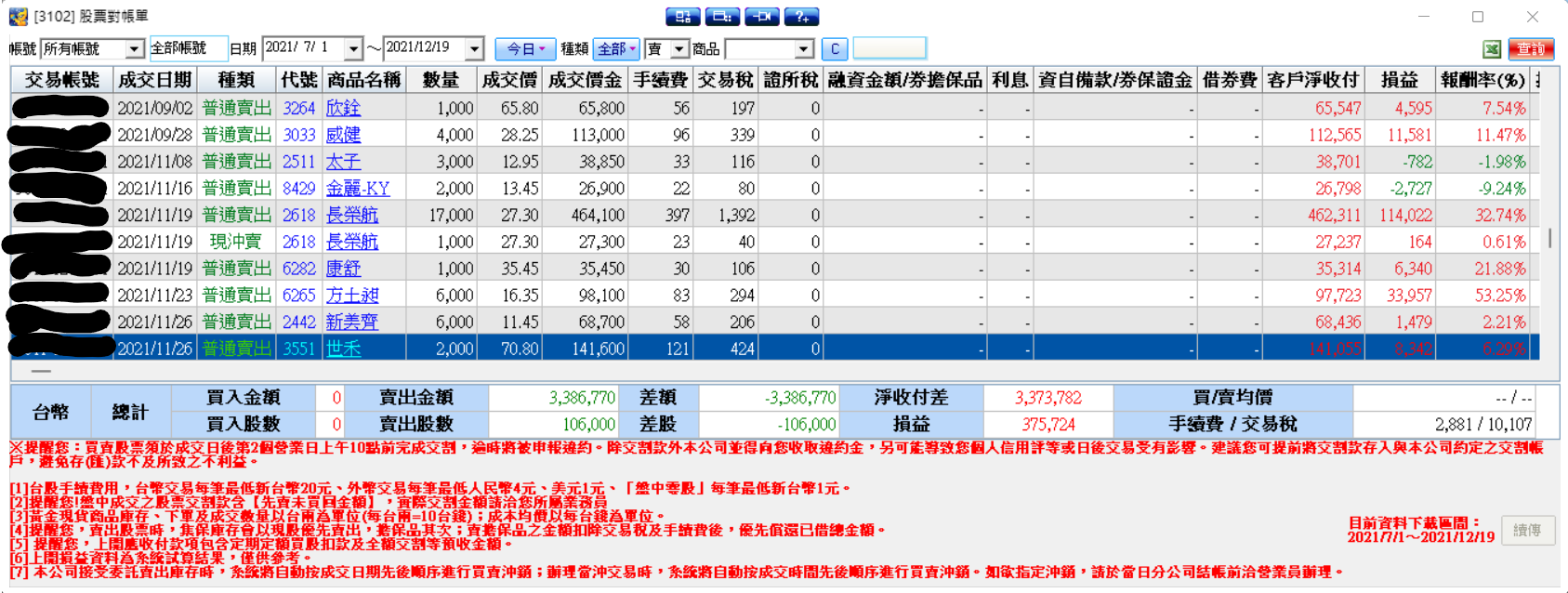Click the 續傳 resume download button
This screenshot has height=593, width=1568.
pyautogui.click(x=1527, y=530)
